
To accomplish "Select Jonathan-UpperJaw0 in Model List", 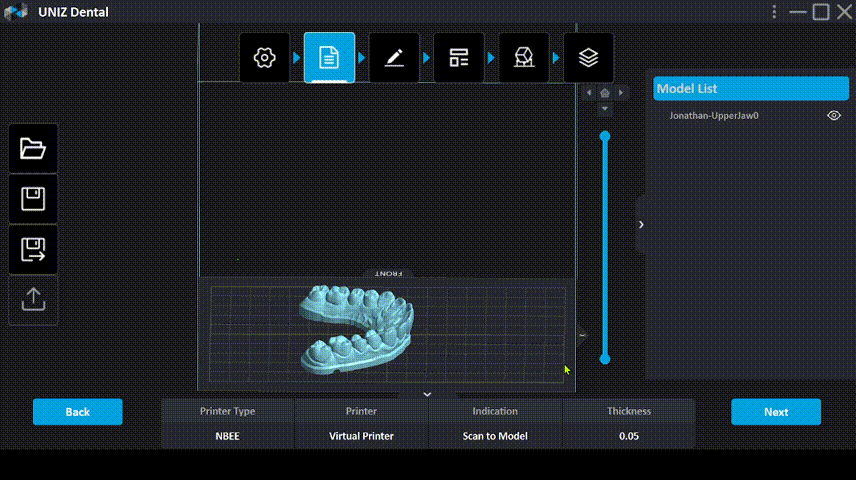I will pyautogui.click(x=714, y=116).
